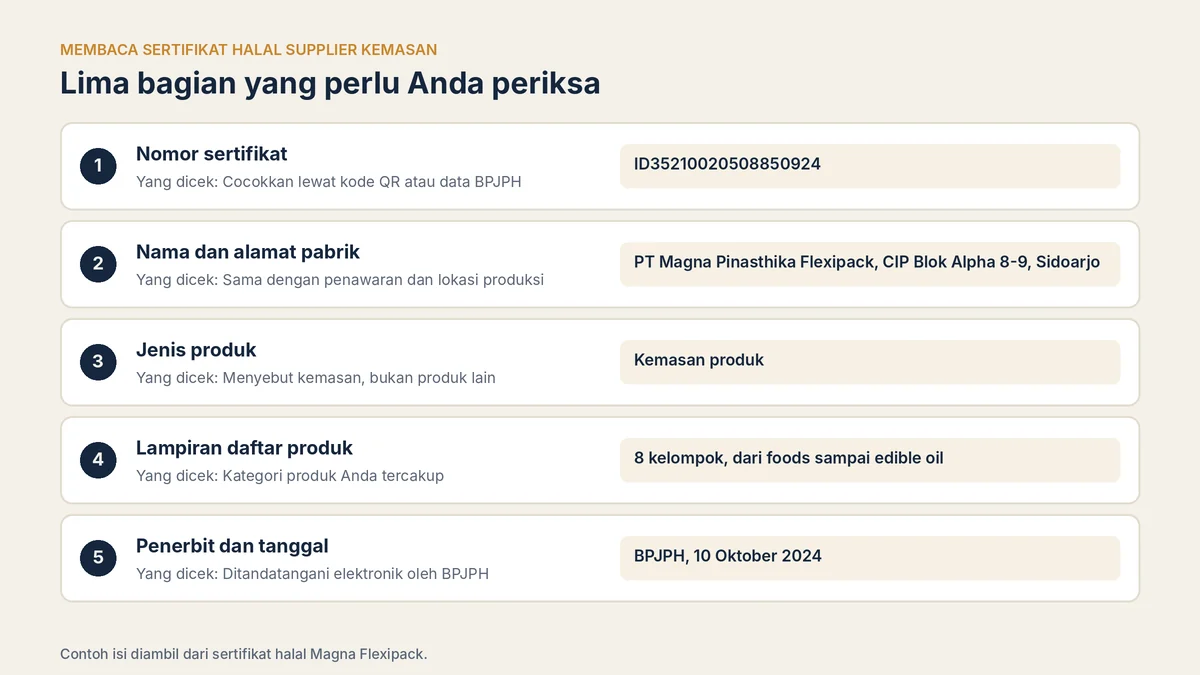Click the number 3 circle badge
The image size is (1200, 675).
pos(98,362)
